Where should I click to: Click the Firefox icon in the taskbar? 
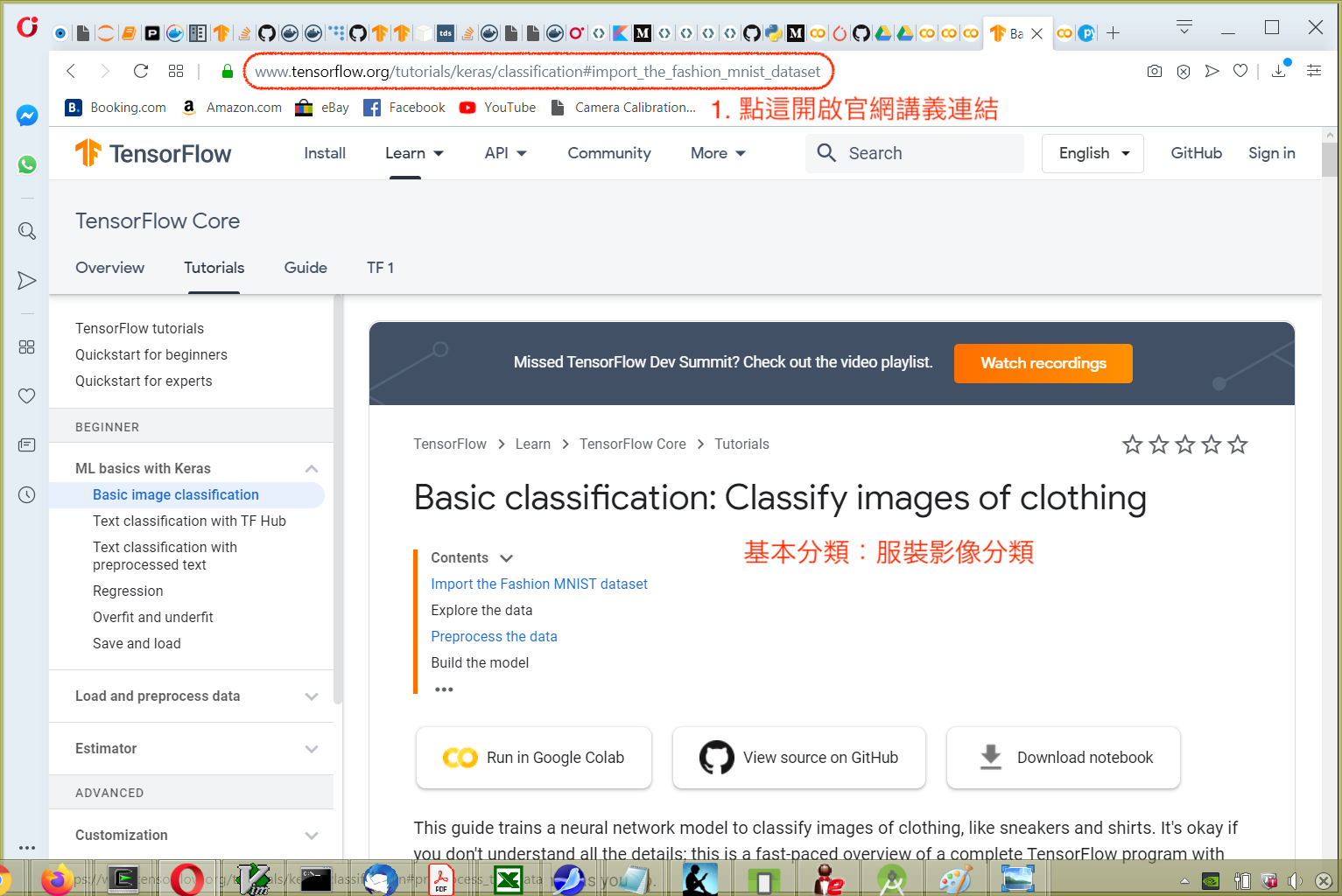point(57,878)
